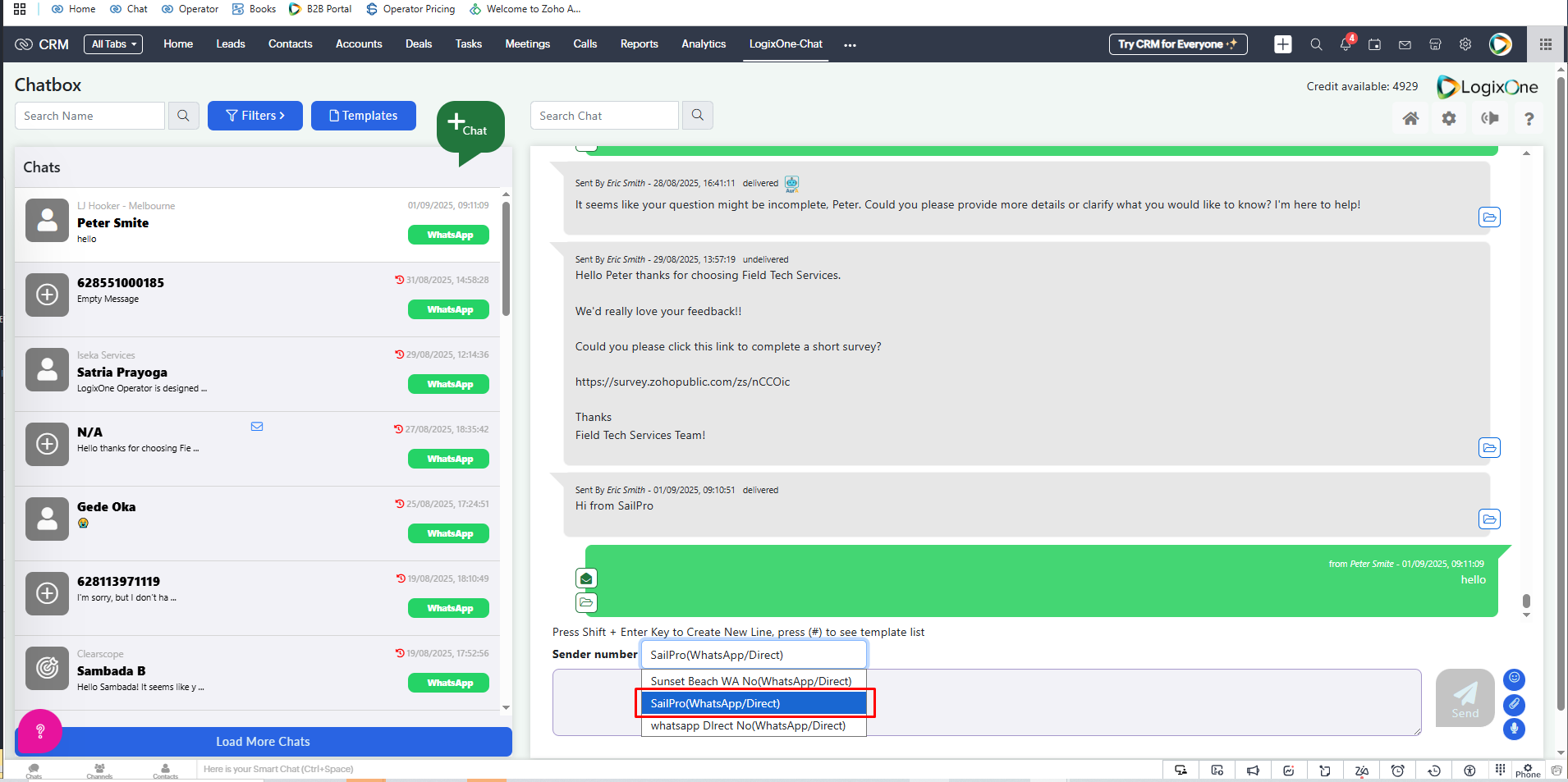Screen dimensions: 1568x782
Task: Open LogixOne settings gear below the logo
Action: (1449, 118)
